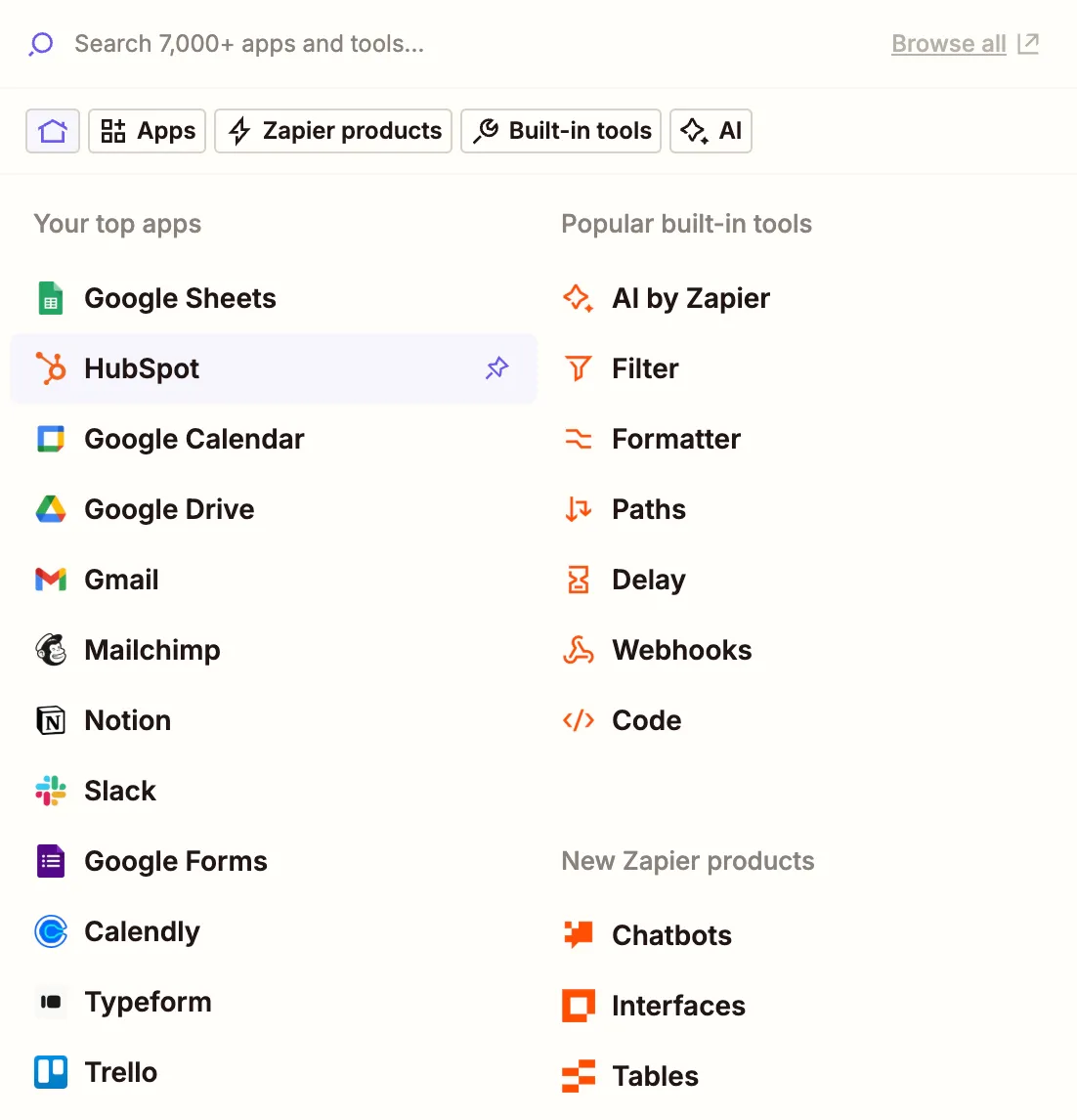Choose Google Calendar from the list
The height and width of the screenshot is (1120, 1077).
[194, 439]
